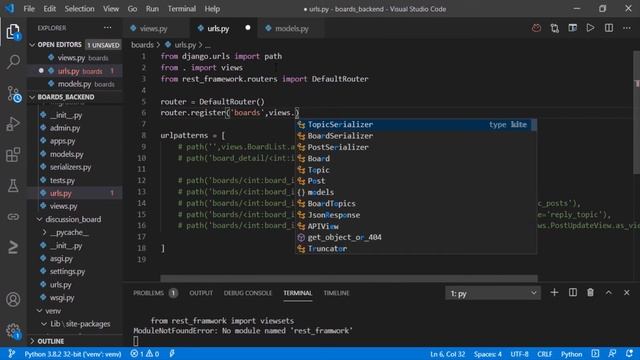Click the editor vertical scrollbar
The image size is (640, 360).
[x=636, y=112]
